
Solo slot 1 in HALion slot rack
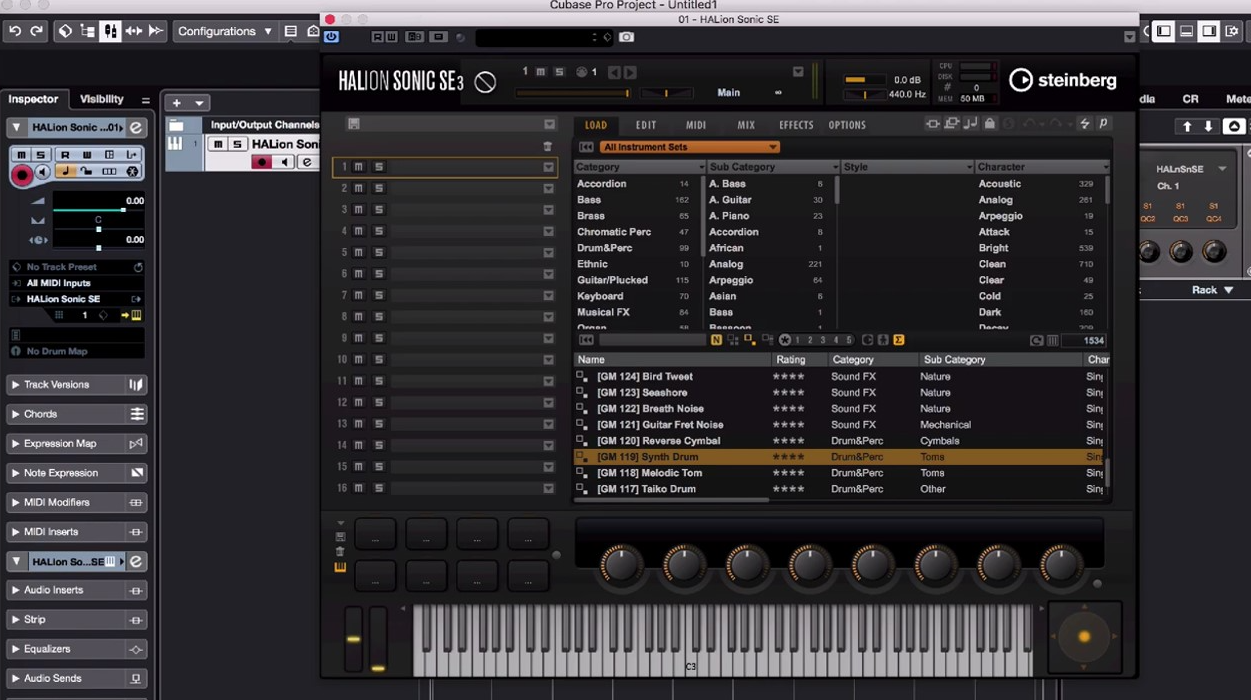click(378, 167)
